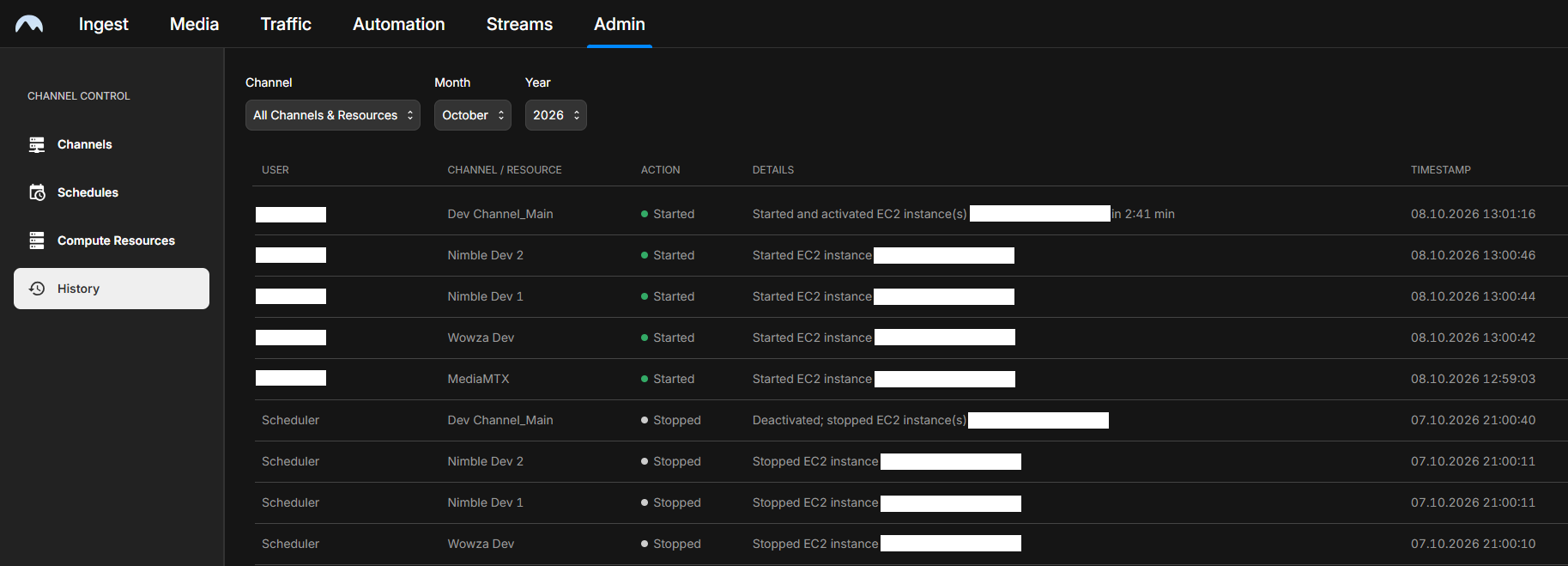Click Started status in the MediaMTX row
This screenshot has width=1568, height=566.
(x=668, y=379)
